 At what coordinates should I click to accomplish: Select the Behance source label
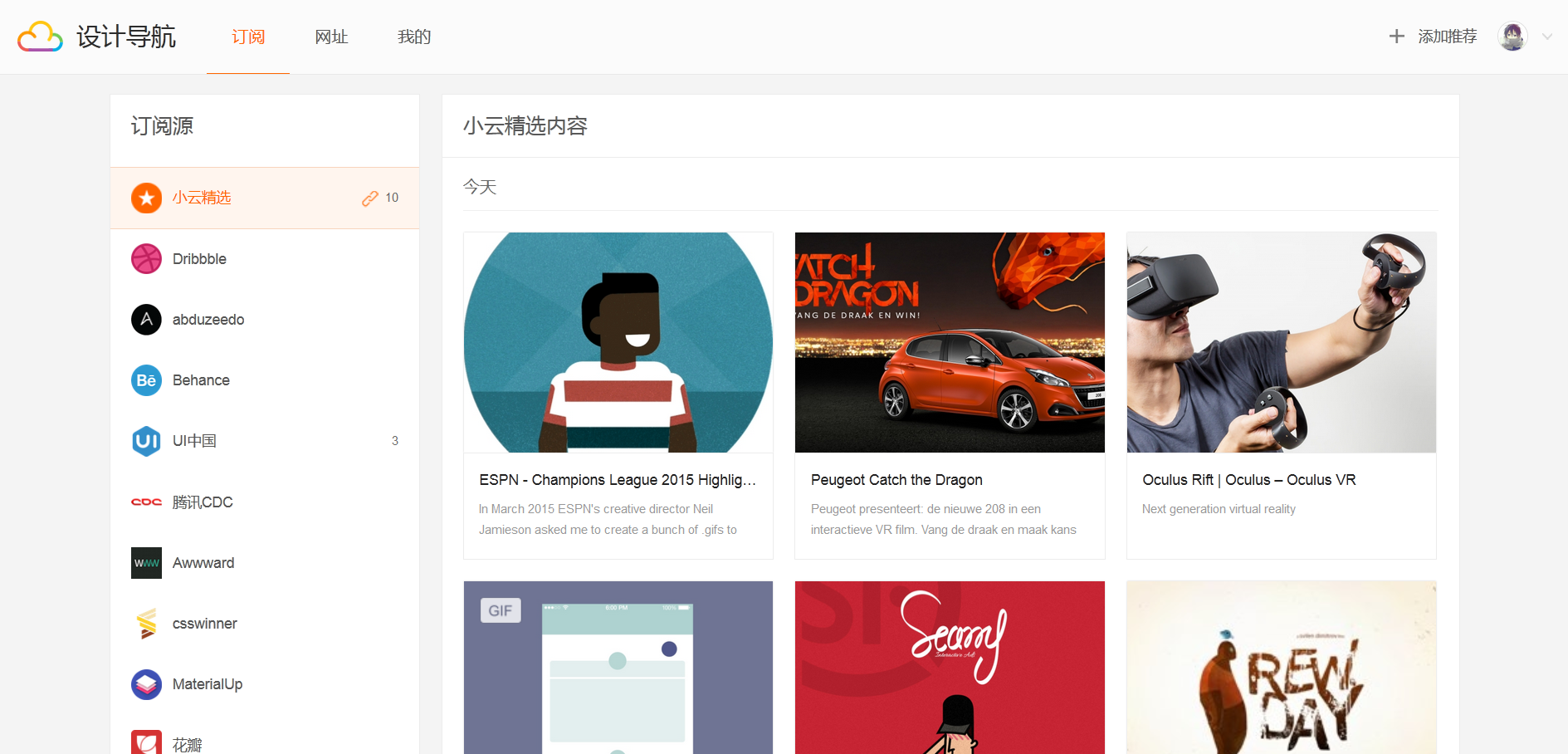201,380
